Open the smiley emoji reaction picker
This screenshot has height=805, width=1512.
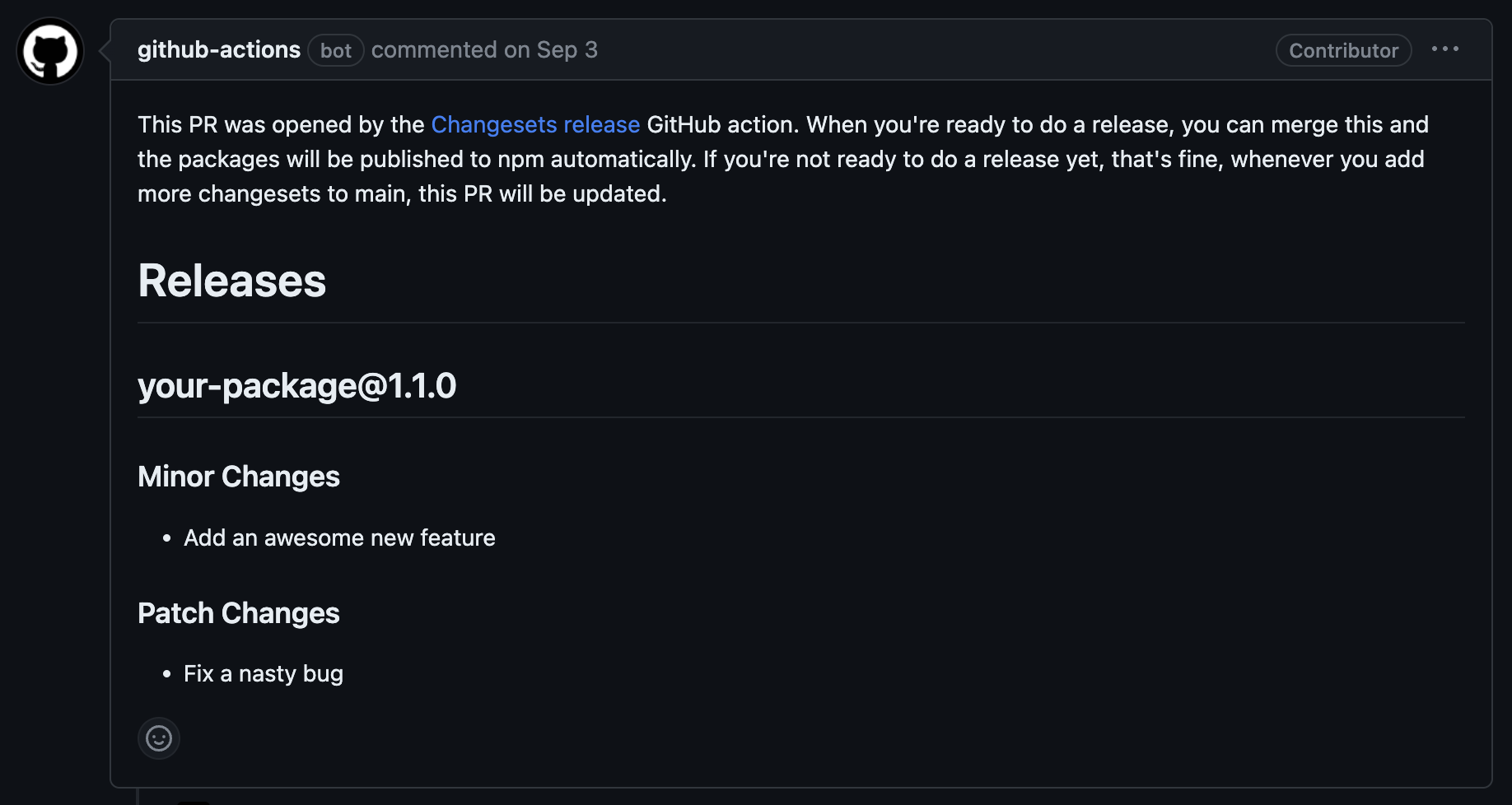(159, 738)
